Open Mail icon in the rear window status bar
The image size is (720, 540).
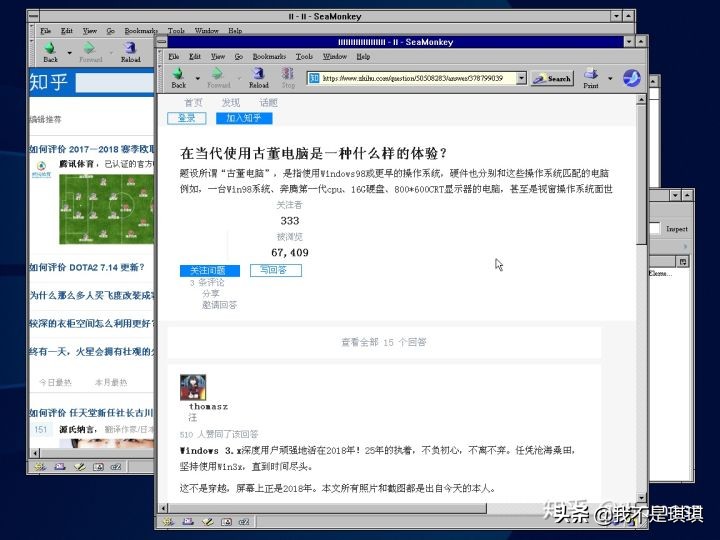(60, 467)
